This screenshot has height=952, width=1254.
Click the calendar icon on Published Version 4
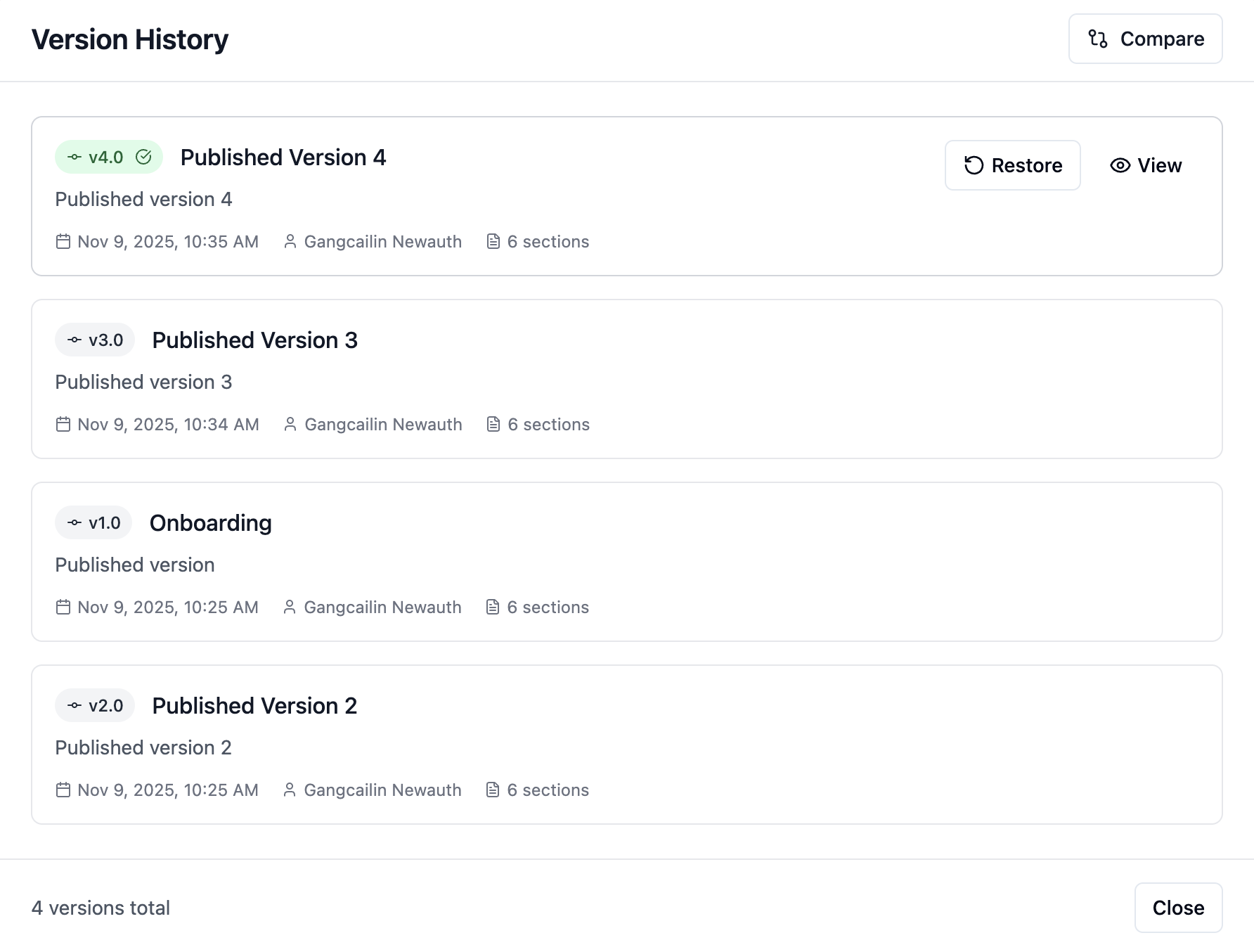click(63, 241)
